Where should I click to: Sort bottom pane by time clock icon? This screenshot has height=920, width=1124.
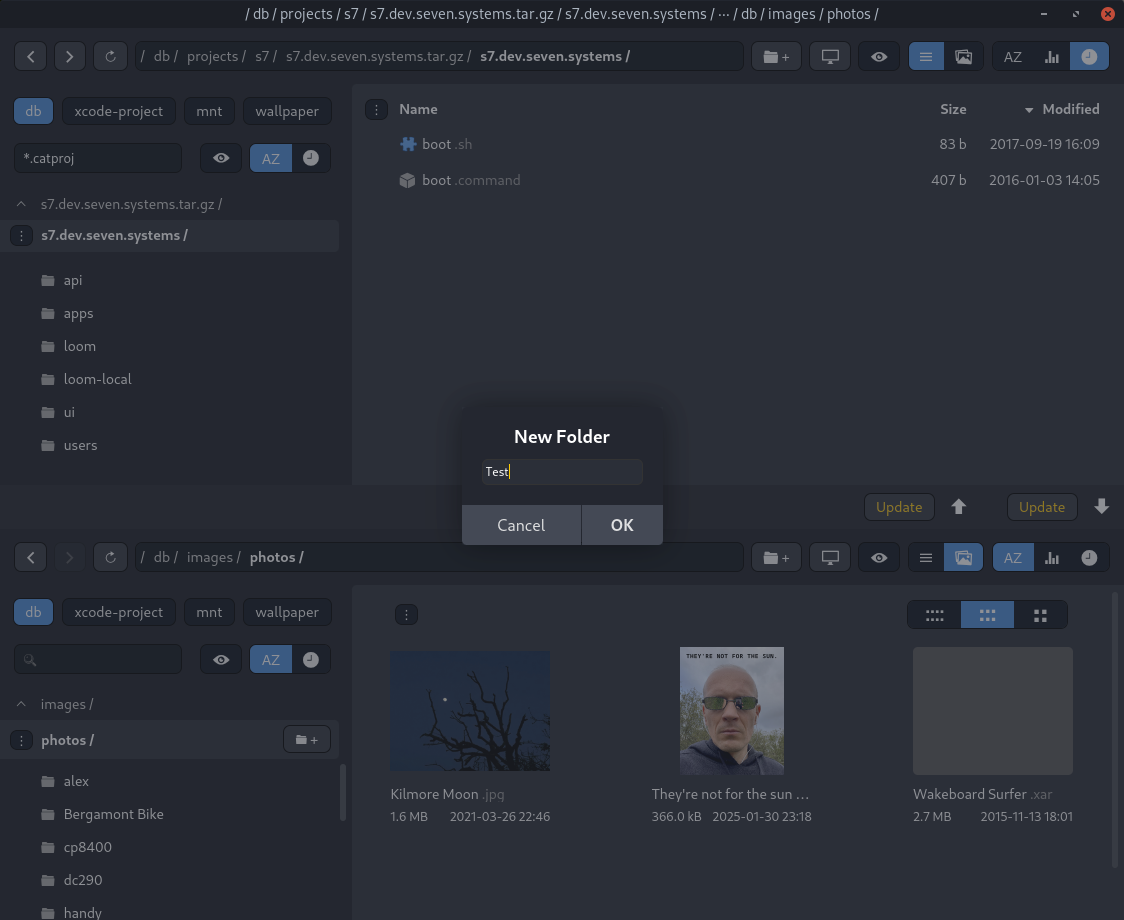pos(1090,557)
